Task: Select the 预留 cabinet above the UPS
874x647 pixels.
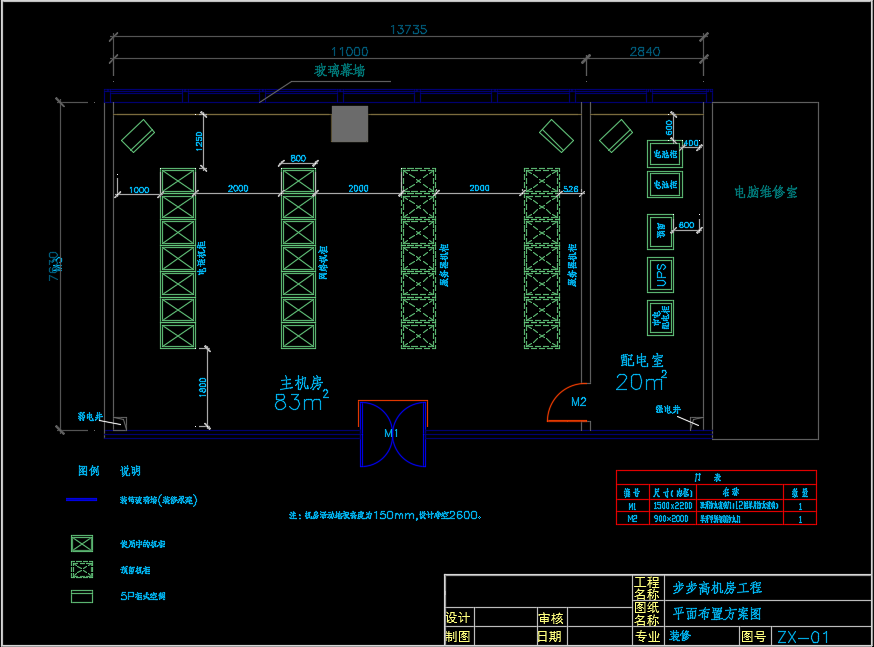Action: point(661,232)
